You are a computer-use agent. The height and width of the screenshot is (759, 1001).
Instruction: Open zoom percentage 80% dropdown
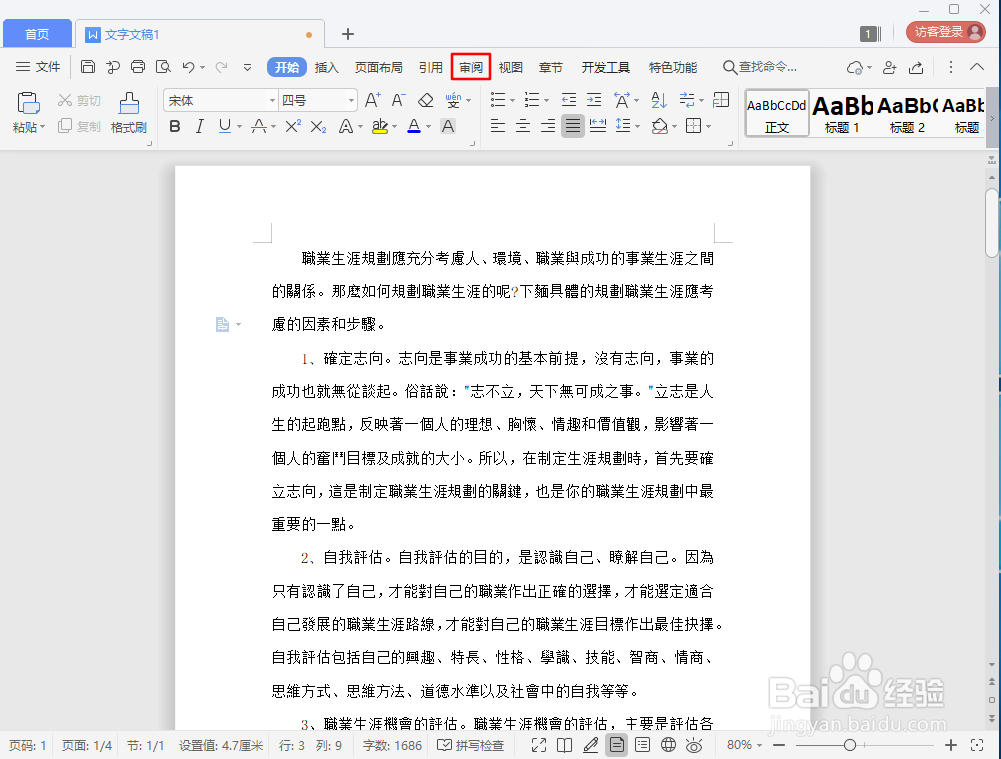pyautogui.click(x=744, y=745)
